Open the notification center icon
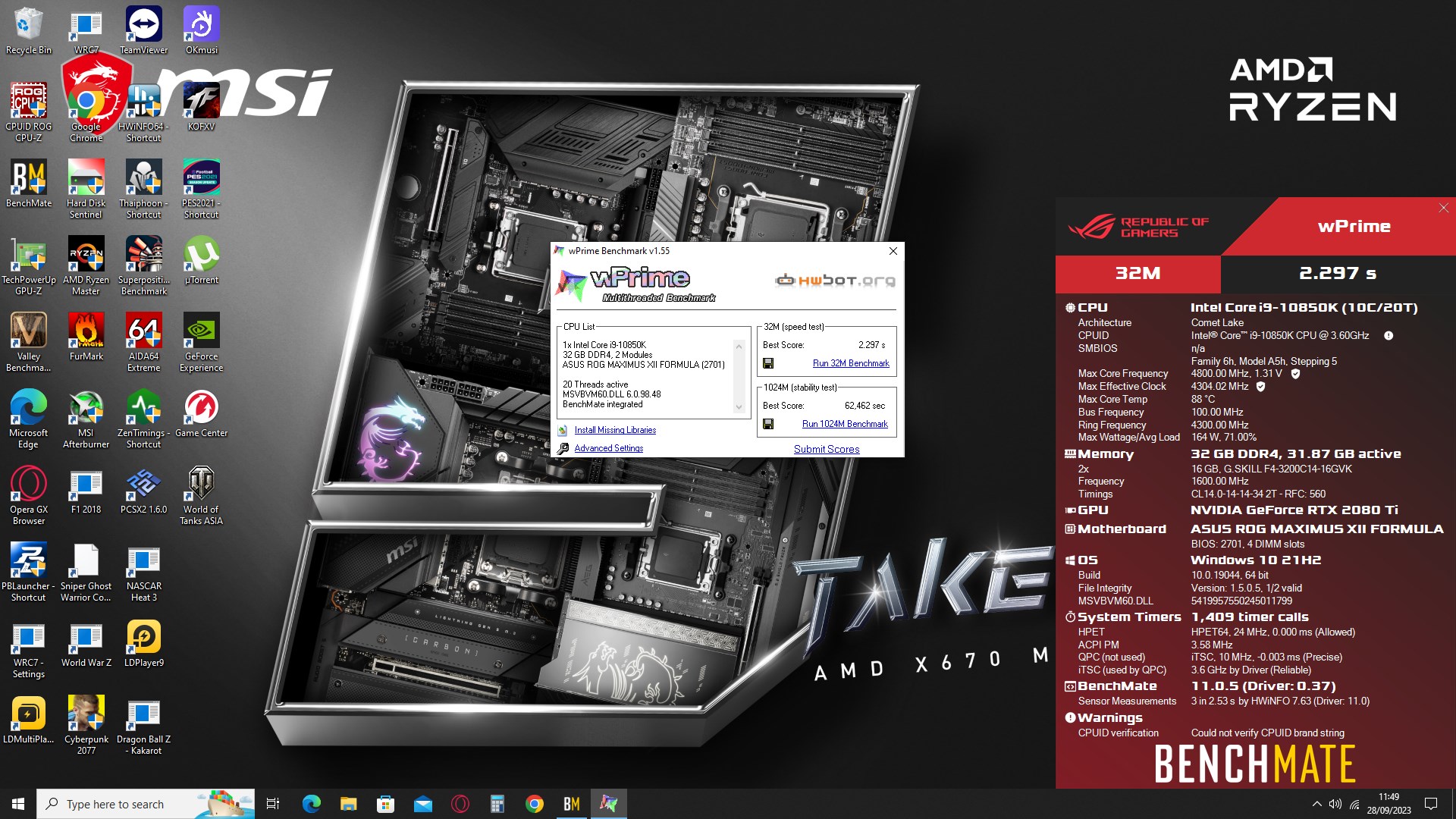 coord(1431,804)
